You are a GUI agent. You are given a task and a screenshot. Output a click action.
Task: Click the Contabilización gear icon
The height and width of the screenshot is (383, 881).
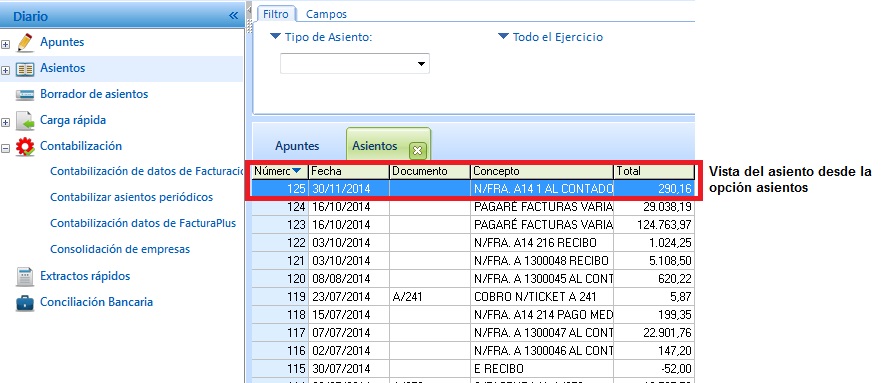coord(25,147)
